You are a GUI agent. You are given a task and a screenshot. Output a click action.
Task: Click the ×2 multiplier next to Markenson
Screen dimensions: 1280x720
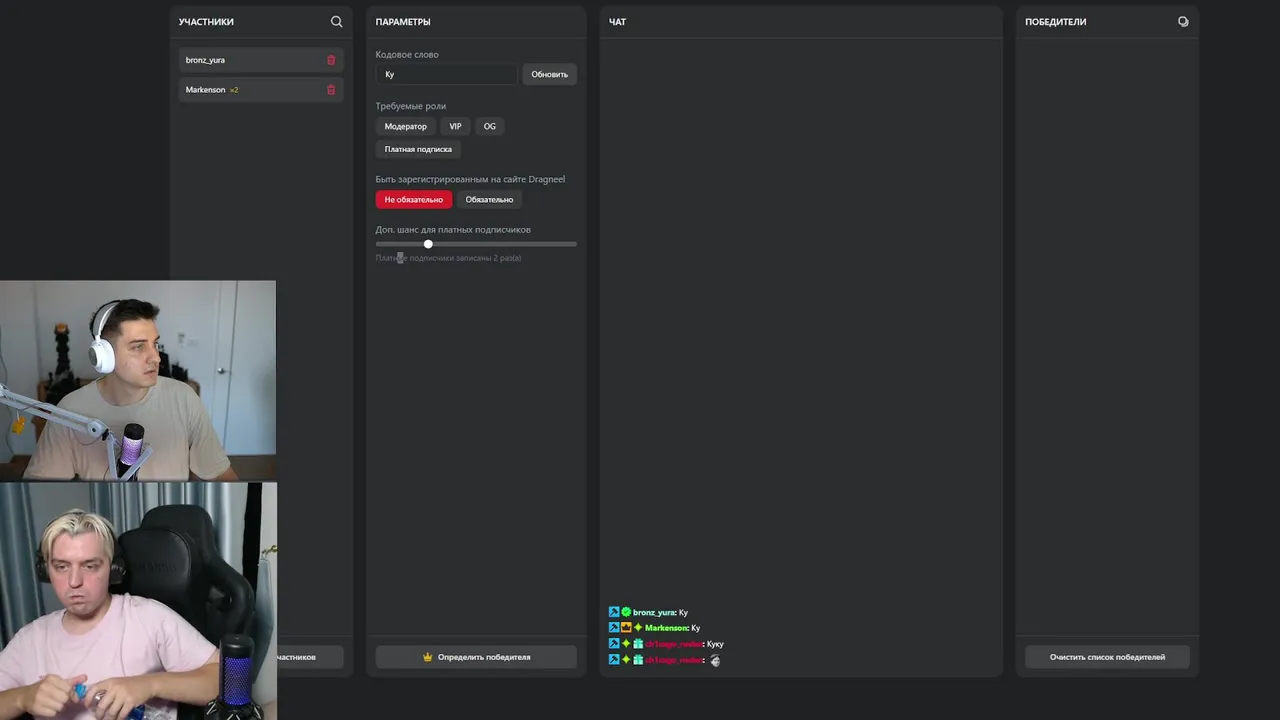[x=234, y=90]
